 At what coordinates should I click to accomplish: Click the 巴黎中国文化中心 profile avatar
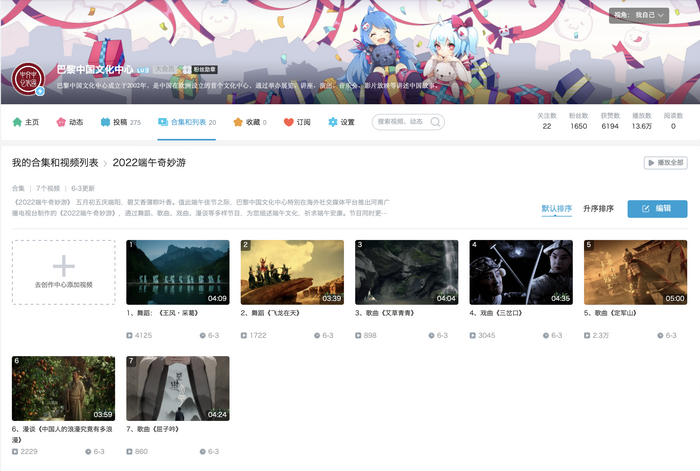(x=28, y=79)
